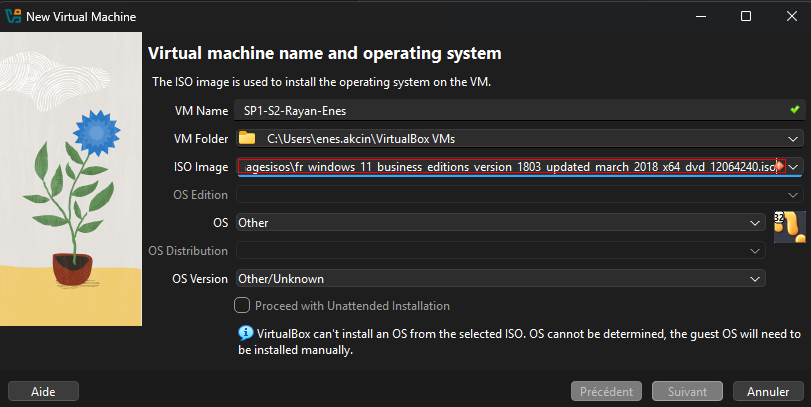Click the Annuler button to cancel
The height and width of the screenshot is (407, 811).
tap(767, 391)
